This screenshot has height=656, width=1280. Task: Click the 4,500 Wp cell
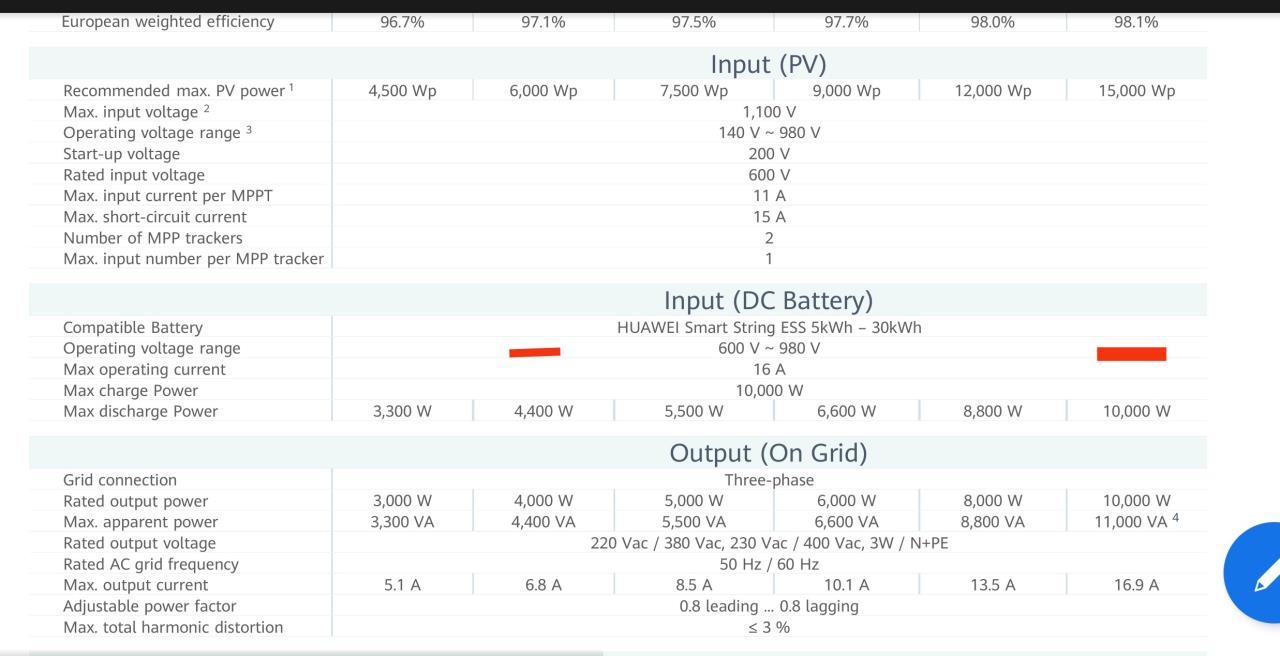(402, 90)
